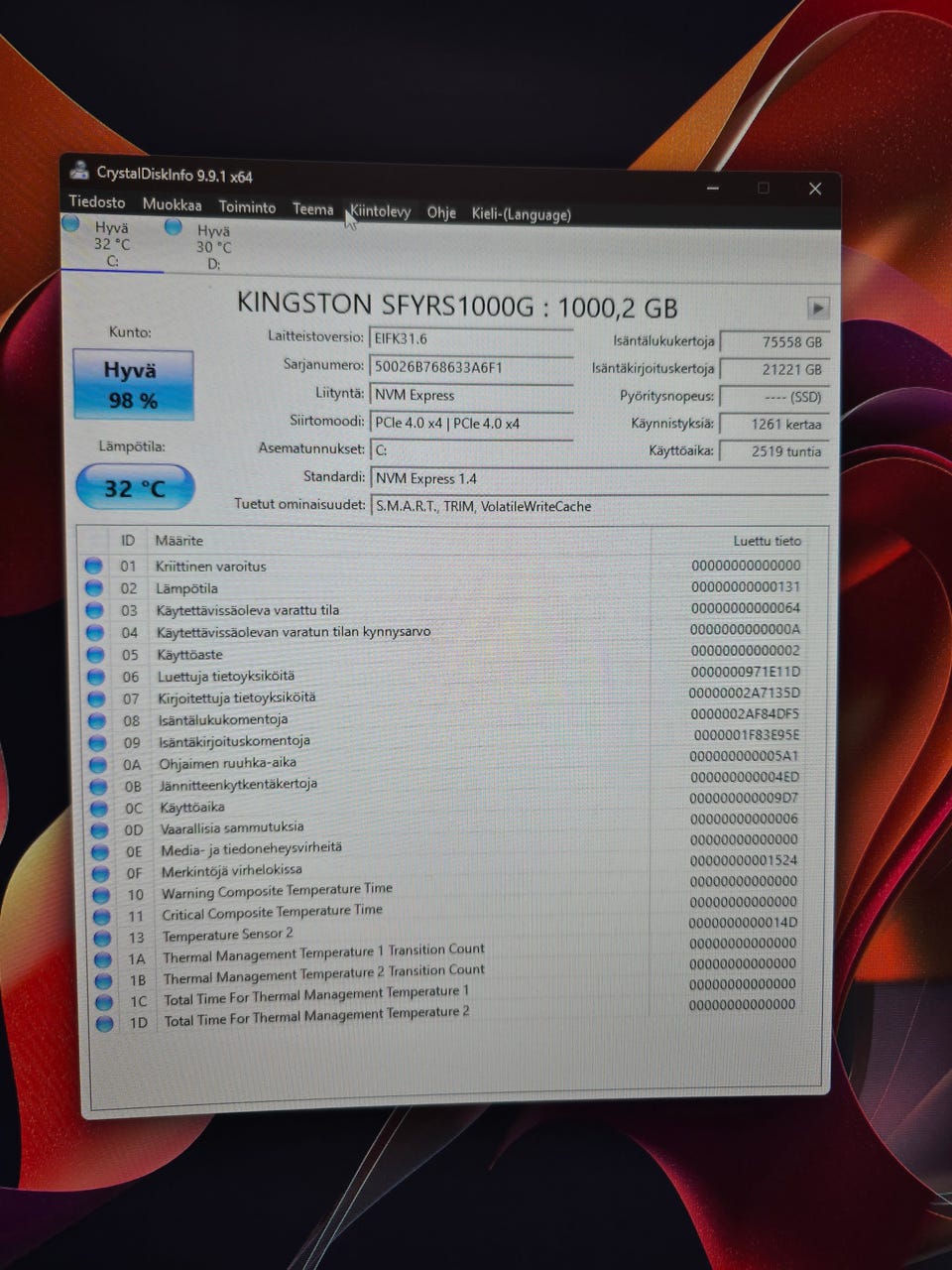The width and height of the screenshot is (952, 1270).
Task: Click the Isäntälukukertoja value 75558 GB
Action: (x=773, y=342)
